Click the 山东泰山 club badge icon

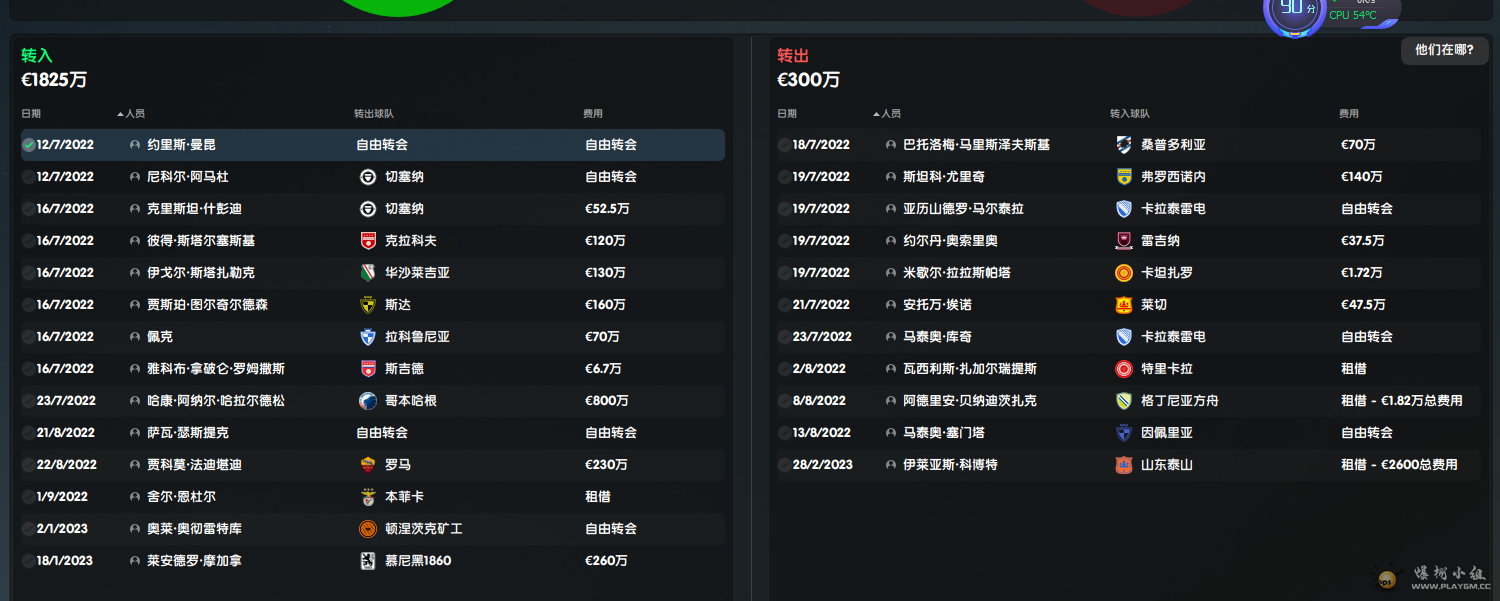point(1124,465)
